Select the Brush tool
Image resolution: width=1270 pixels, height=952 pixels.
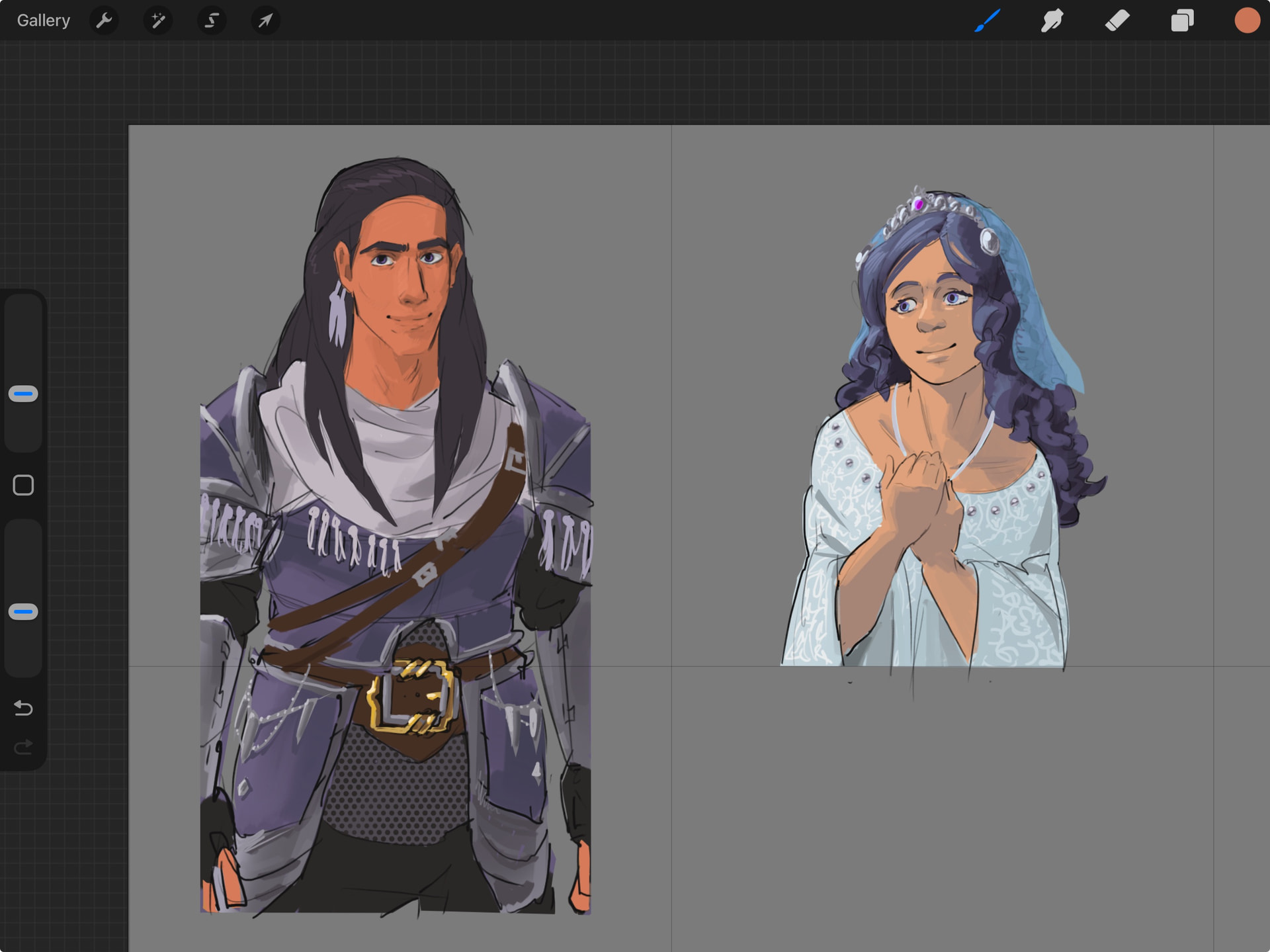click(988, 21)
